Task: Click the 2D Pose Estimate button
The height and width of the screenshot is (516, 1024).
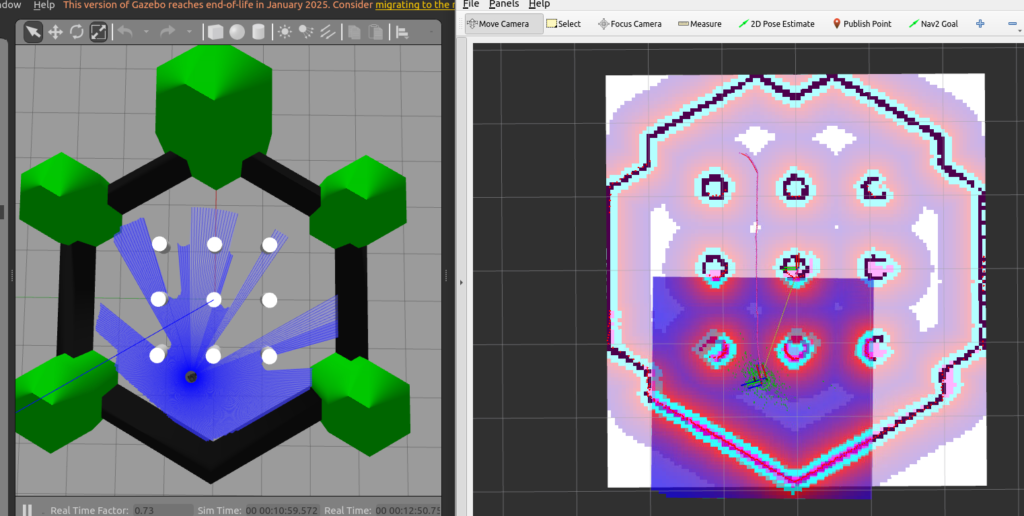Action: (x=776, y=23)
